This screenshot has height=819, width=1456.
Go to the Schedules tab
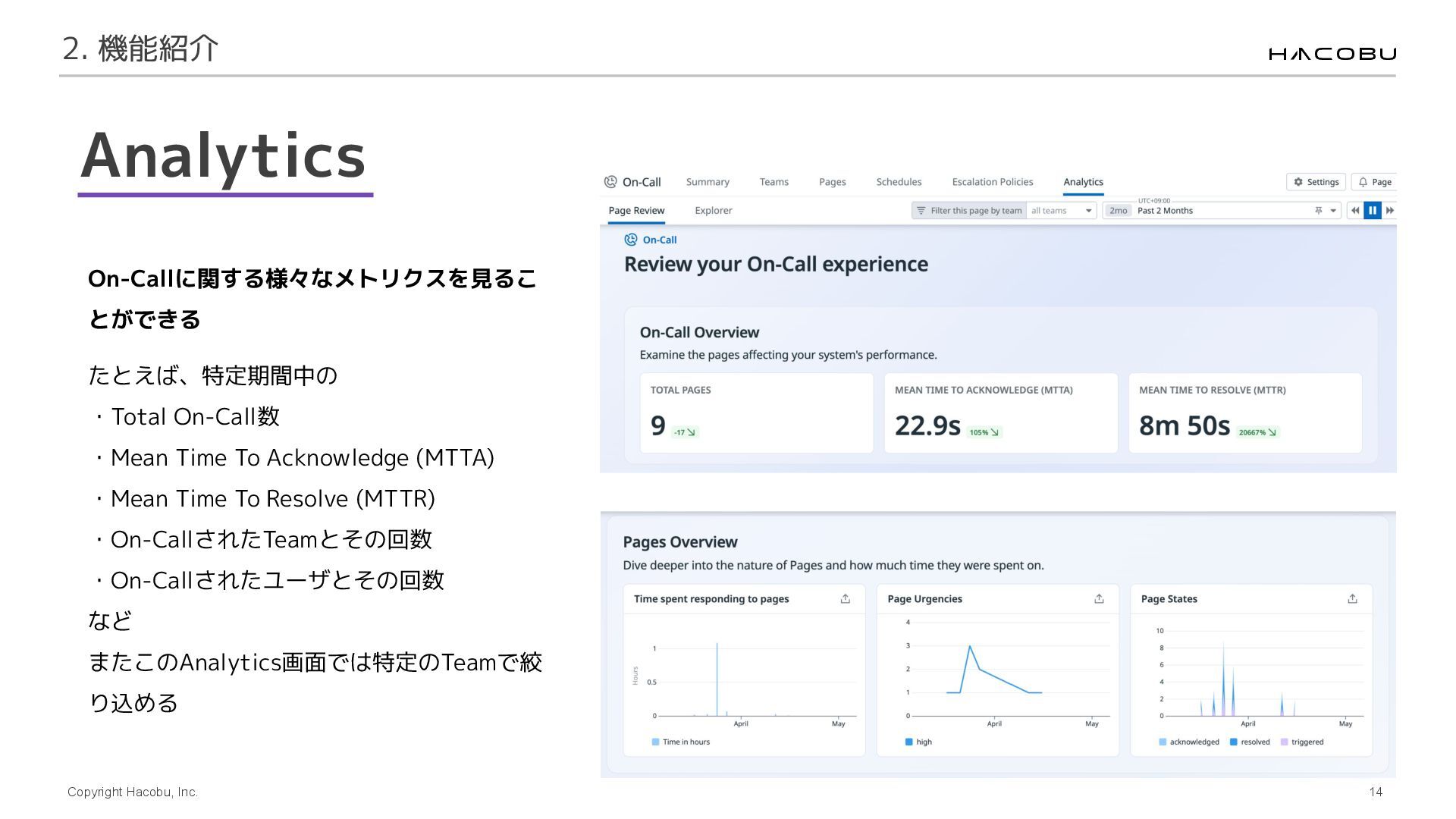click(x=899, y=182)
